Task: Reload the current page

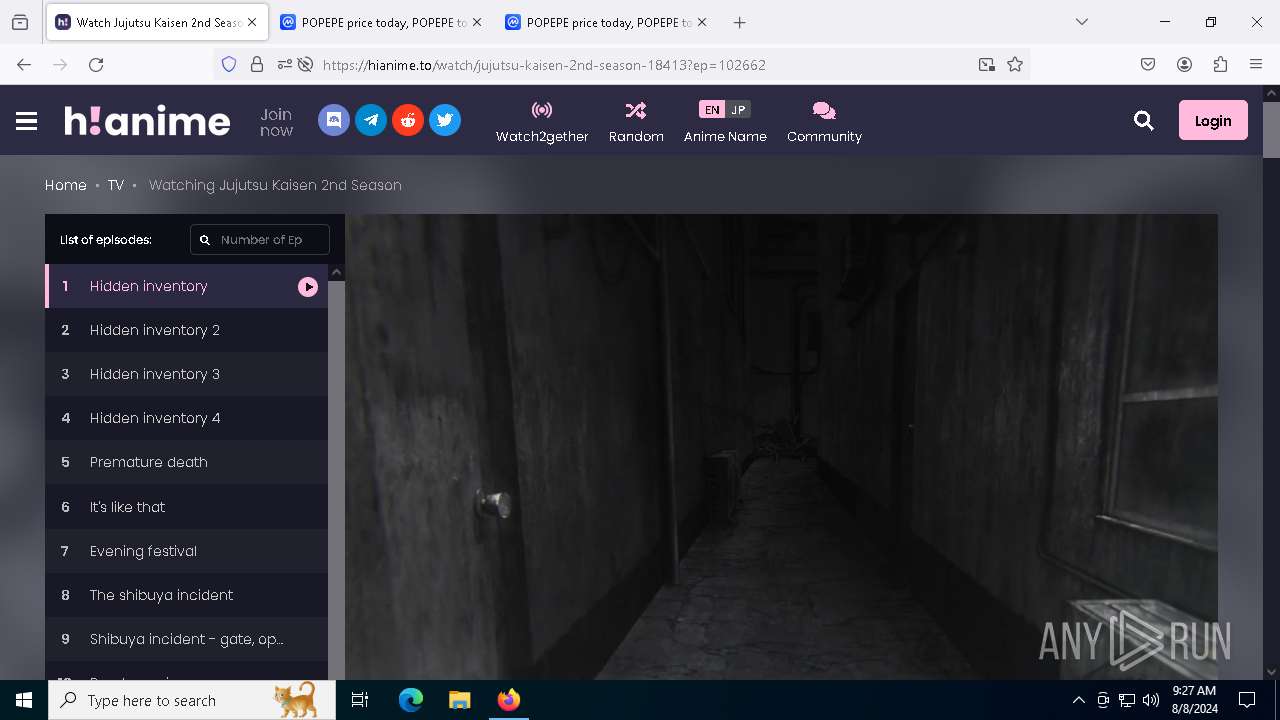Action: 96,64
